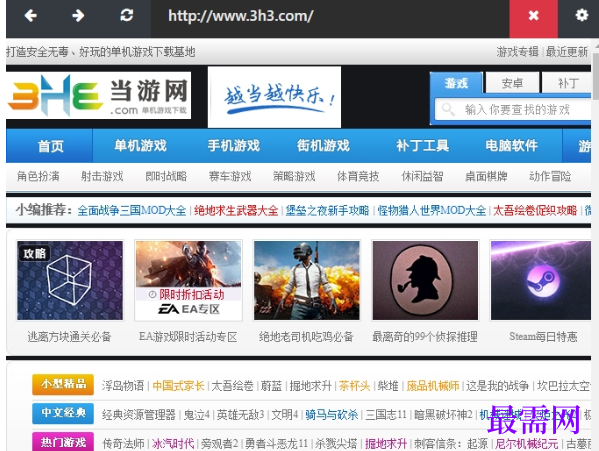This screenshot has width=599, height=451.
Task: Open EA游戏限时活动专区 caption link
Action: [x=188, y=337]
